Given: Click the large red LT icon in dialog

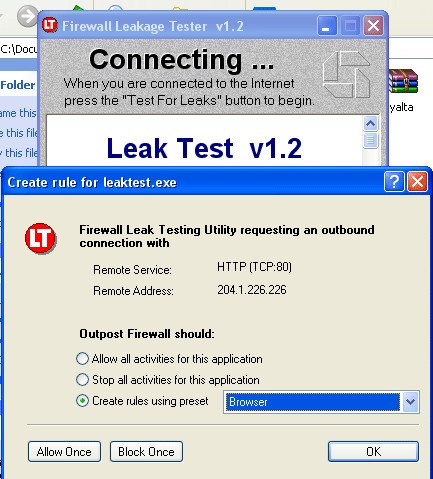Looking at the screenshot, I should 41,238.
